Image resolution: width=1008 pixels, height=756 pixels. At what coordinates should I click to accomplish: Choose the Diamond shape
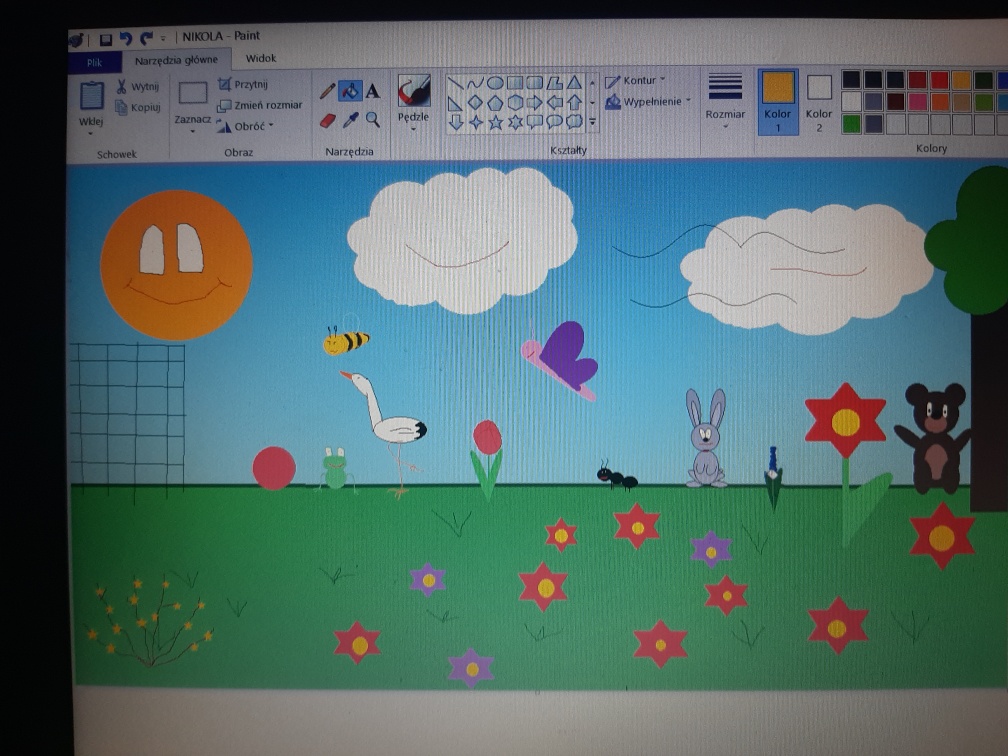(x=475, y=103)
